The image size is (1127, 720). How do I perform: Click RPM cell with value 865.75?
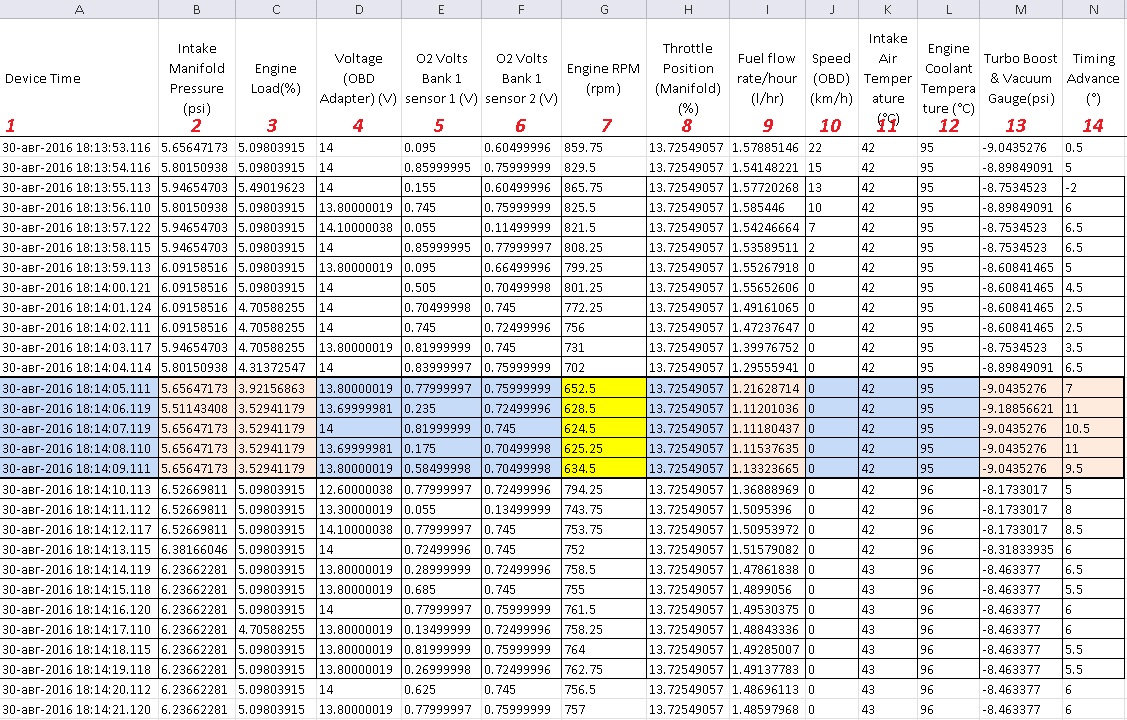[x=604, y=188]
